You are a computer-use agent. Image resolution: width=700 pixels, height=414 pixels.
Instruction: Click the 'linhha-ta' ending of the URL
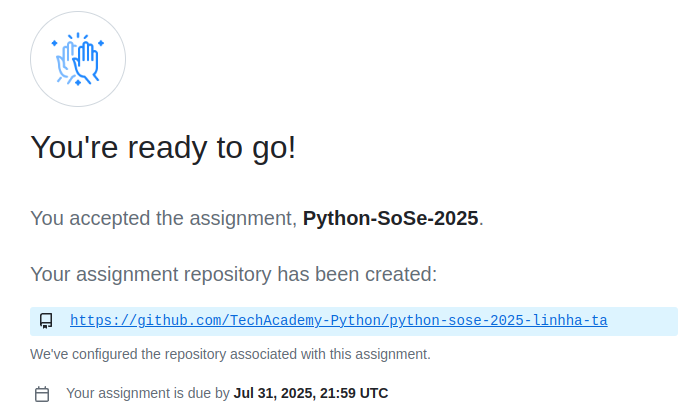(x=570, y=321)
